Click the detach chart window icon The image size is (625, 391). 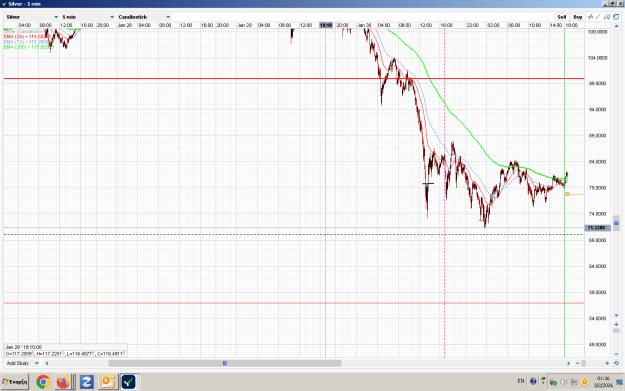616,17
